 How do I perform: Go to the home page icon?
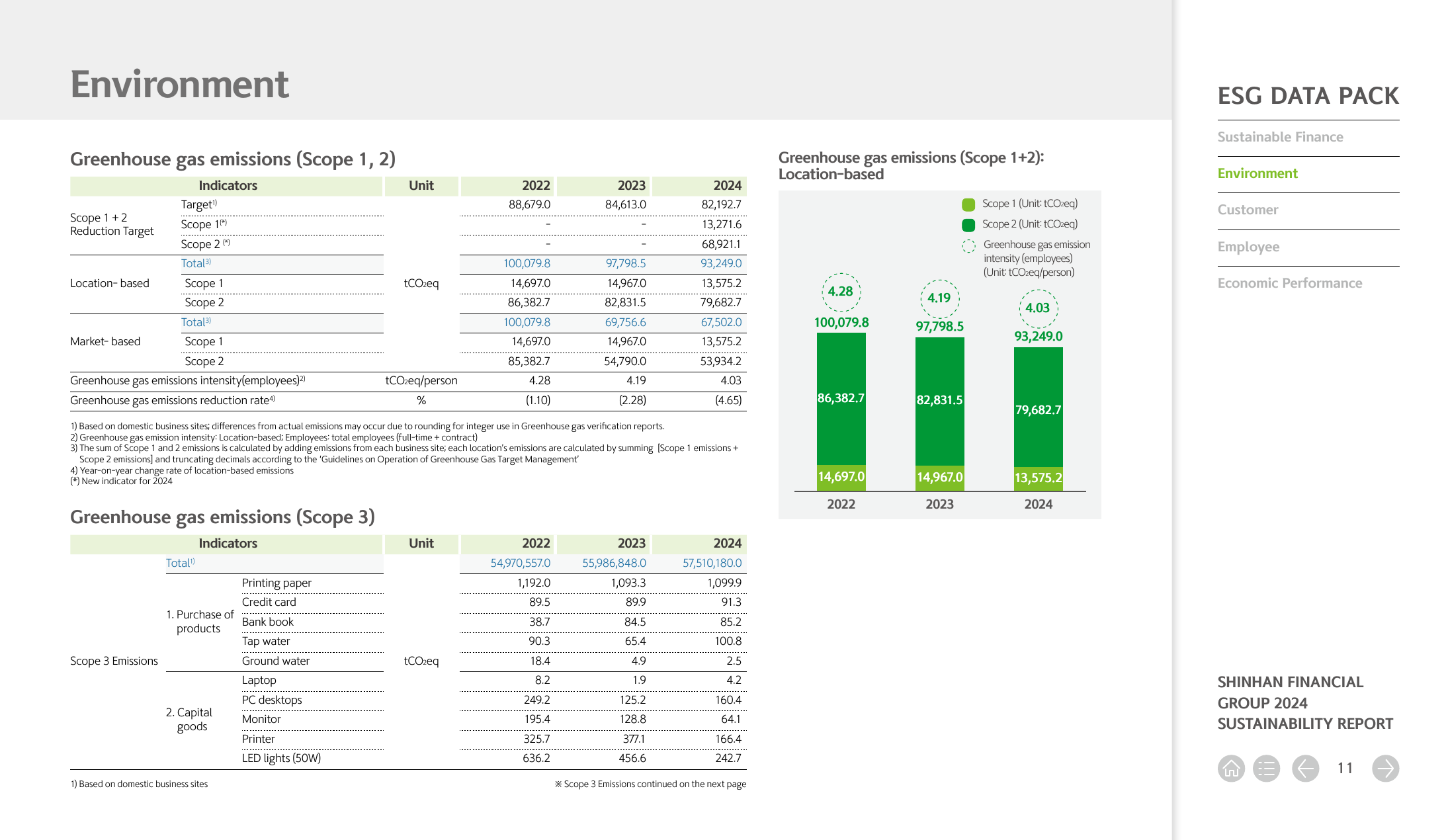(1231, 768)
